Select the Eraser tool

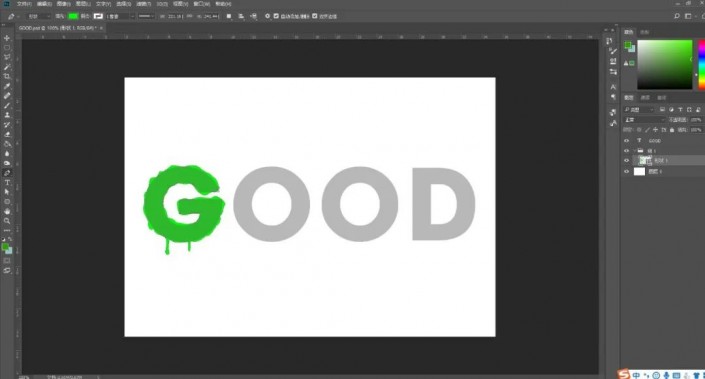7,134
